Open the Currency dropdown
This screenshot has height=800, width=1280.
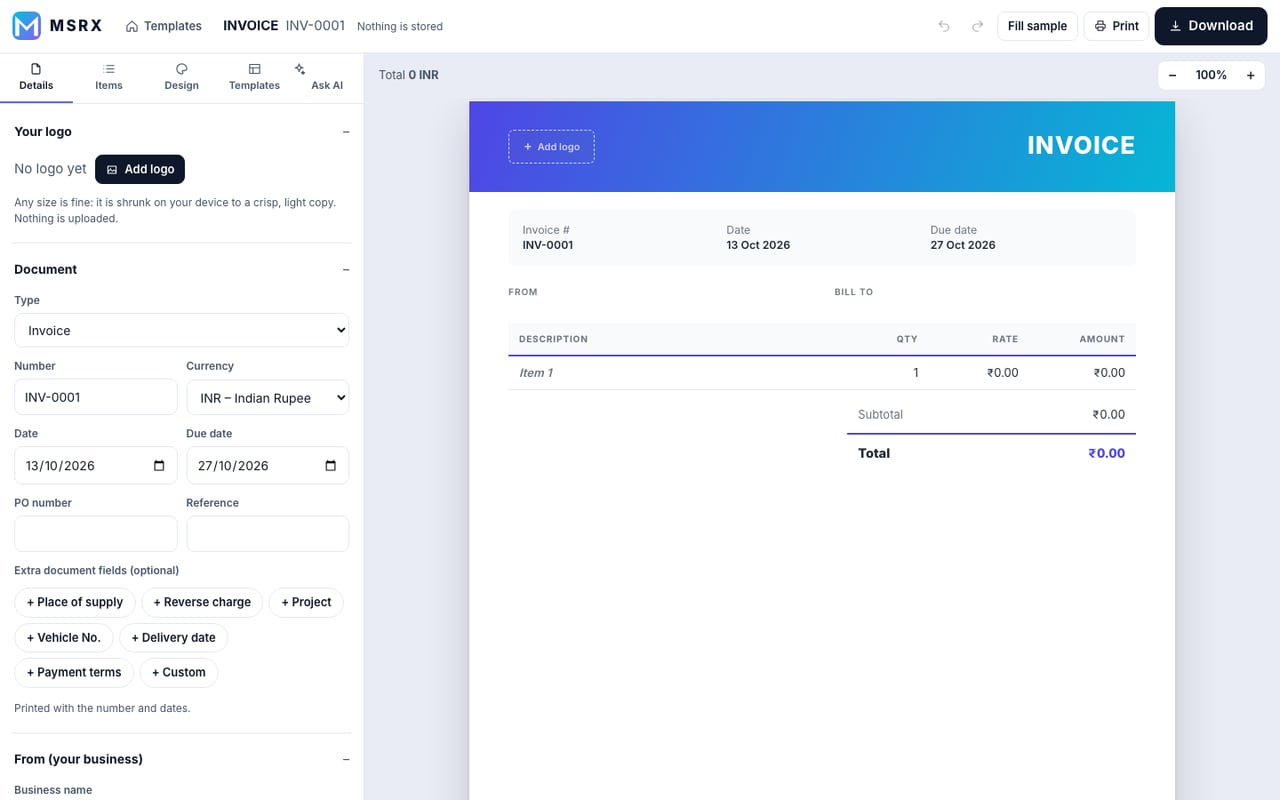[268, 397]
